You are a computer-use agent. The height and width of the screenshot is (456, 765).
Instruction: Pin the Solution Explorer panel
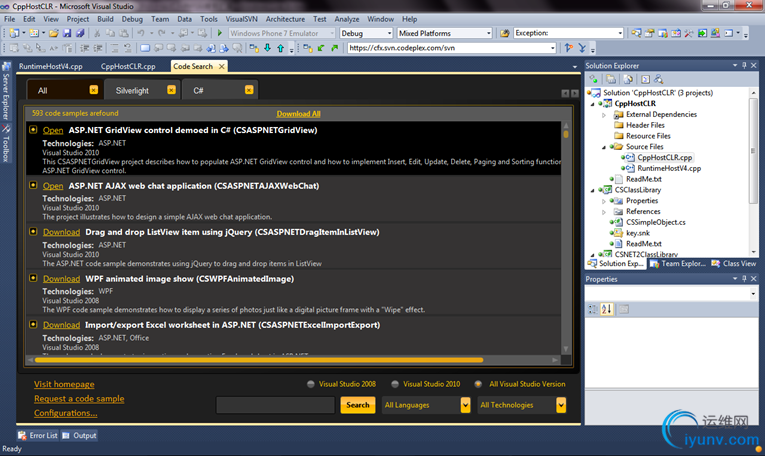point(744,65)
